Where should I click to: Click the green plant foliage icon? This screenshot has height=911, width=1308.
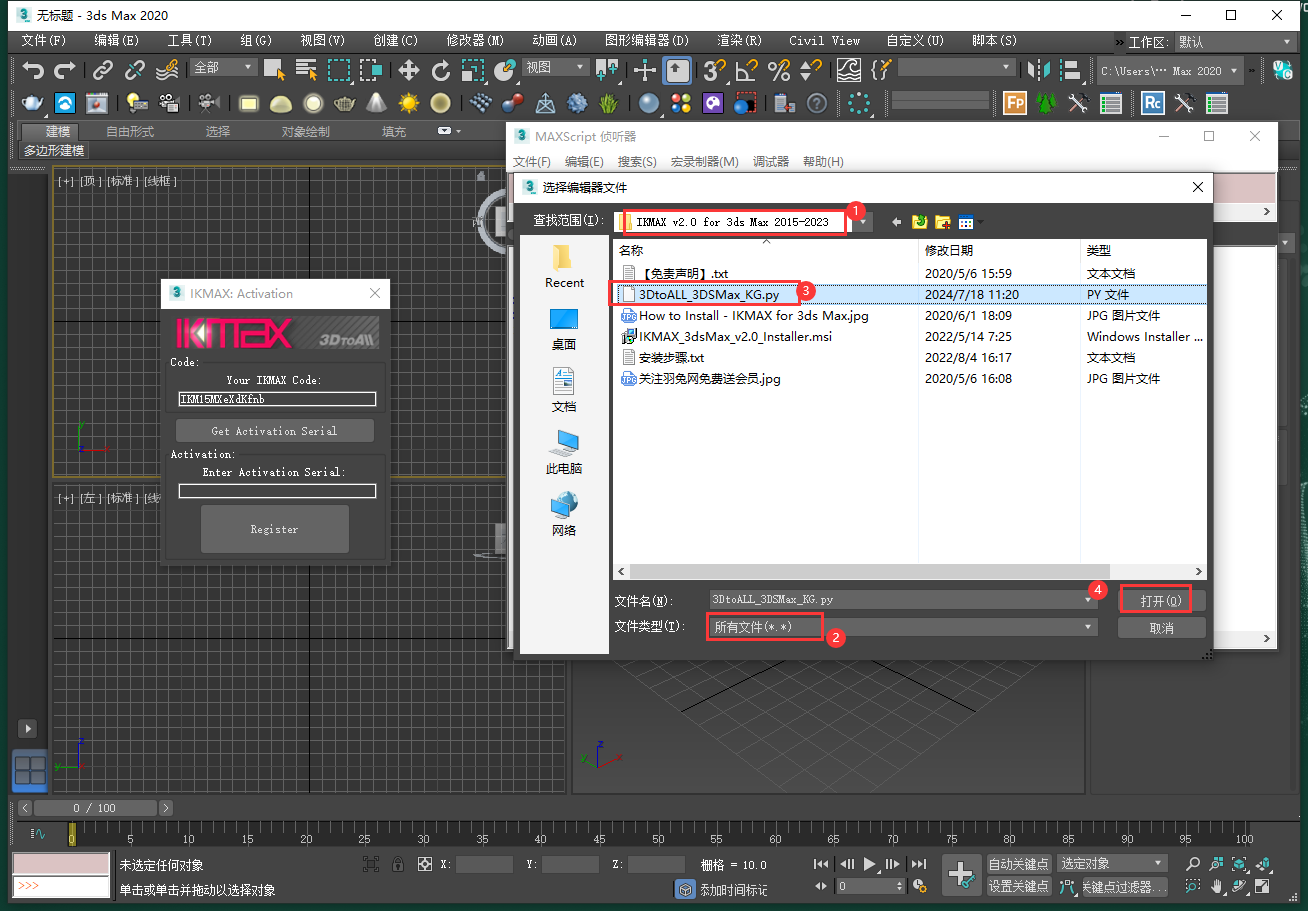tap(608, 103)
